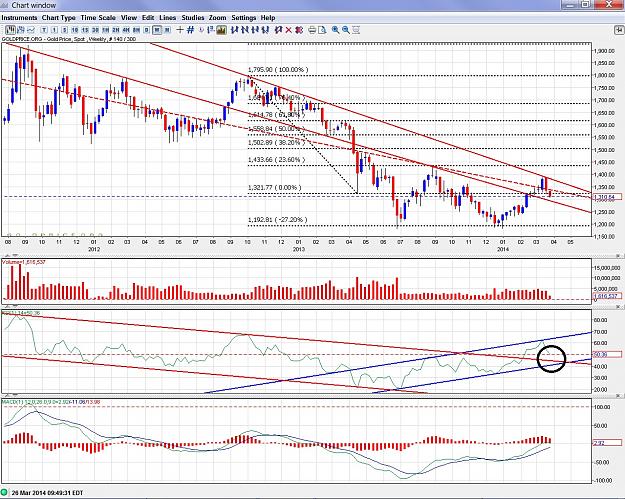This screenshot has width=625, height=499.
Task: Select the bar chart type icon
Action: (x=22, y=30)
